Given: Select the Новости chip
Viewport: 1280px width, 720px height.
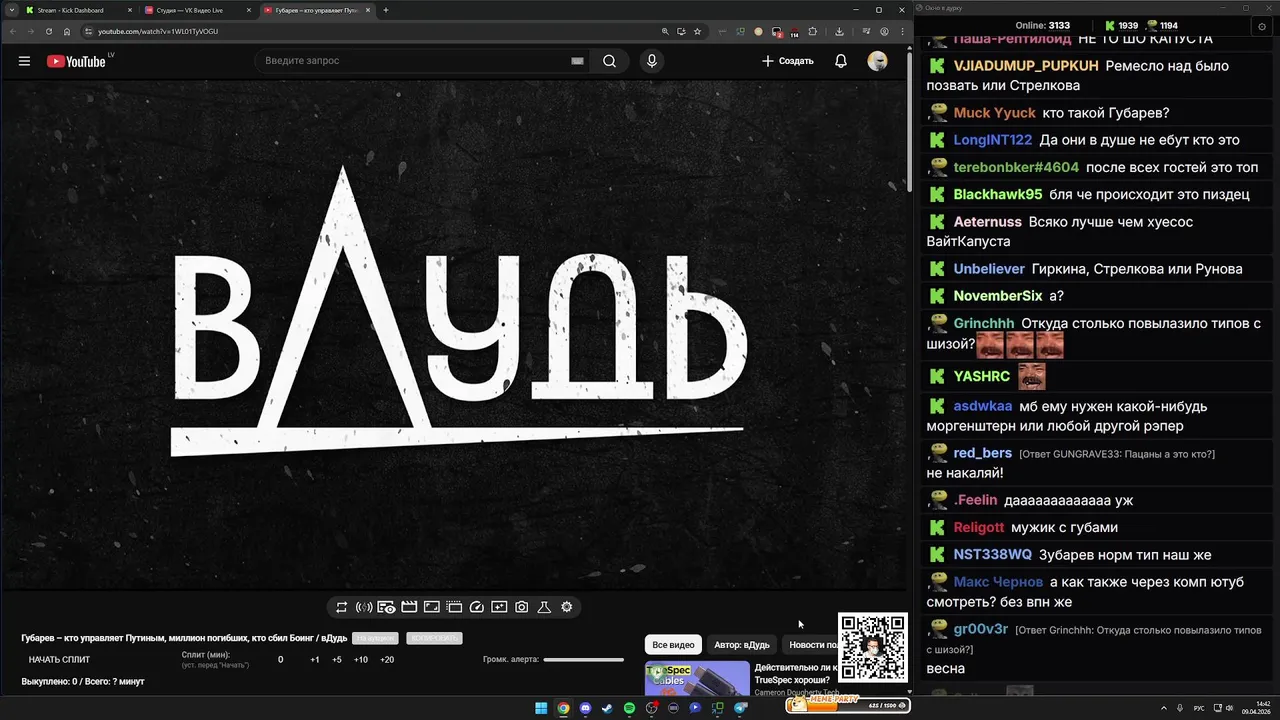Looking at the screenshot, I should (x=811, y=645).
